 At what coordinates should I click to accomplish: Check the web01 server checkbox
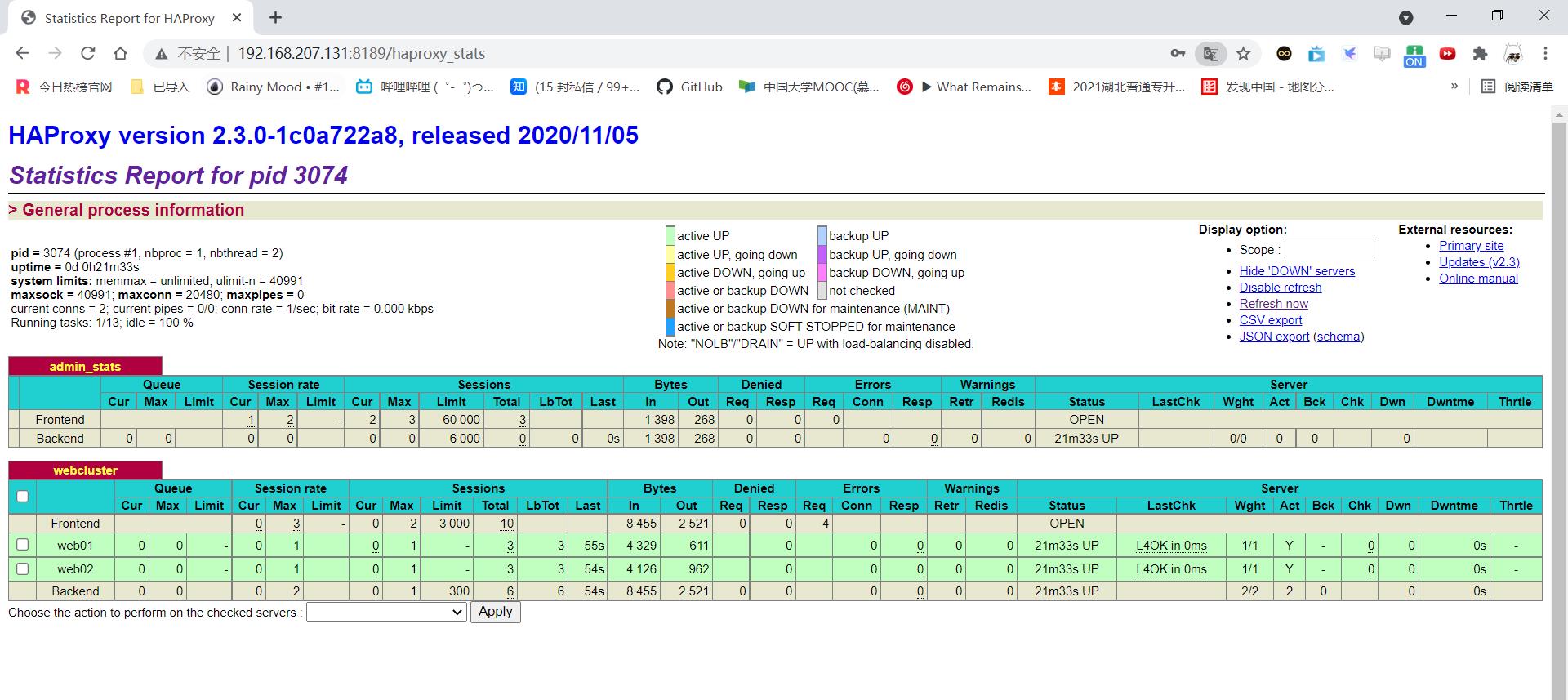(23, 545)
